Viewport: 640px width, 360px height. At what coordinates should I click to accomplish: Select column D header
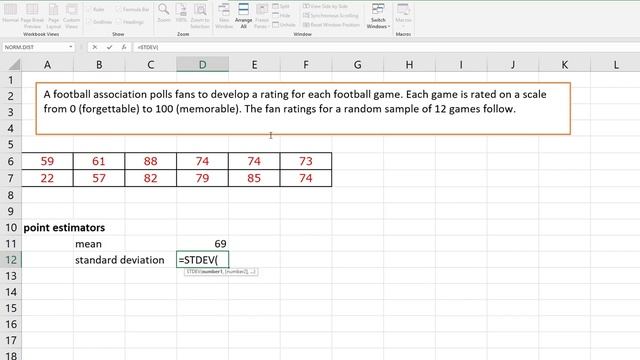coord(202,64)
